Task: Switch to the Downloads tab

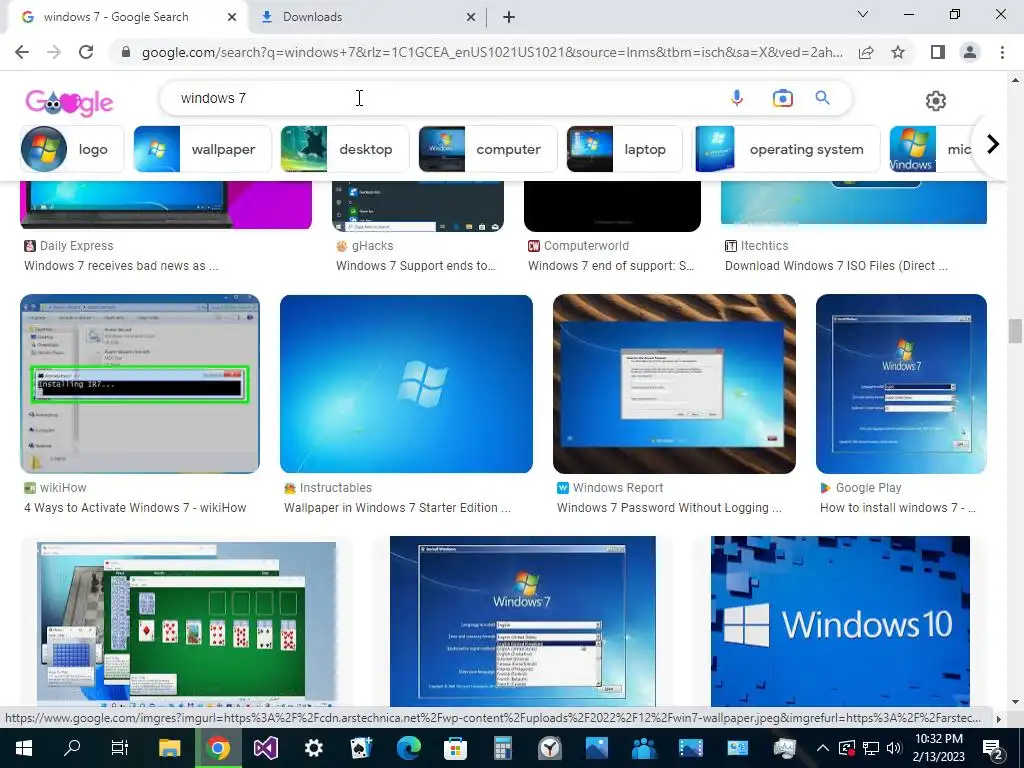Action: [x=366, y=17]
